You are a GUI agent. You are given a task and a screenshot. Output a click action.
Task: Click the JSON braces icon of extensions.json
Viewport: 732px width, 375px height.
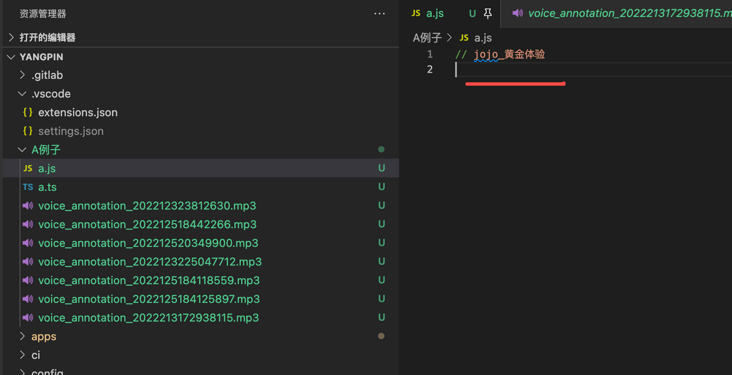click(x=28, y=113)
